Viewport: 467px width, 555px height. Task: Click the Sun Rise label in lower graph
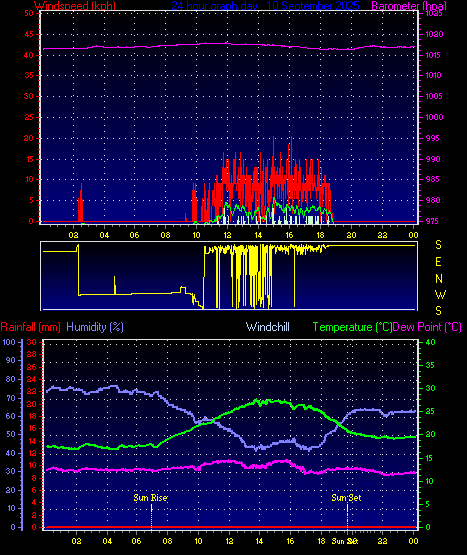(150, 498)
